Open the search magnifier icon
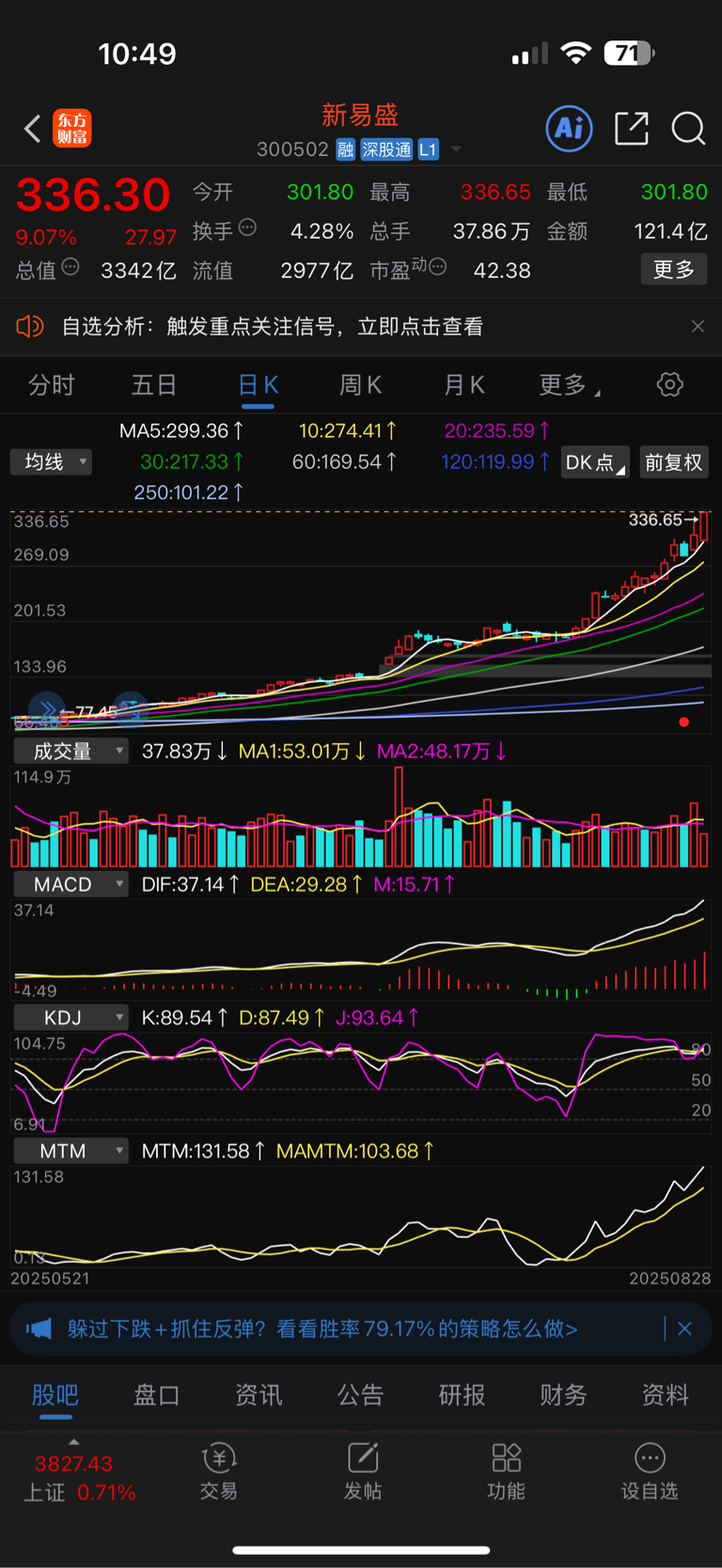Viewport: 722px width, 1568px height. [x=688, y=128]
